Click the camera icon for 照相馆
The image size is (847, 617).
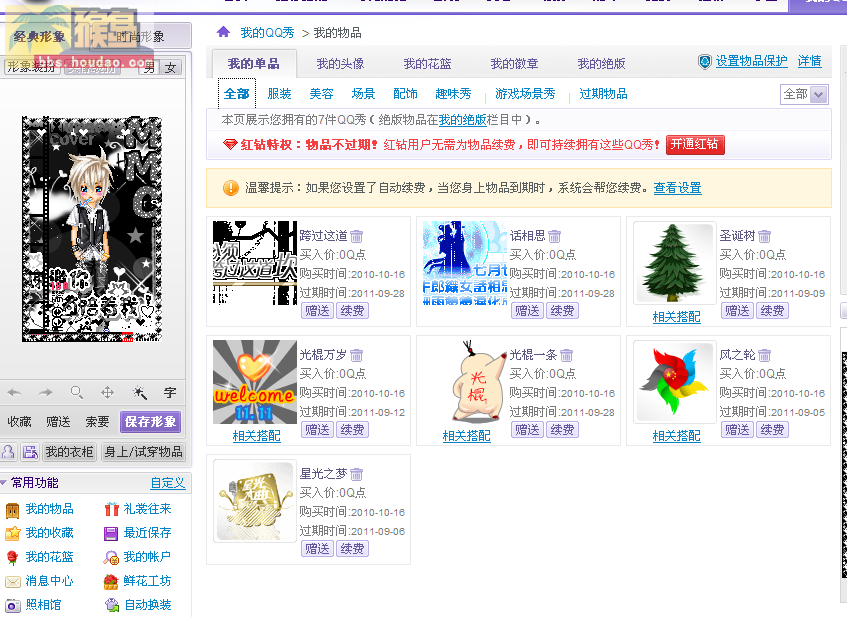click(x=13, y=606)
